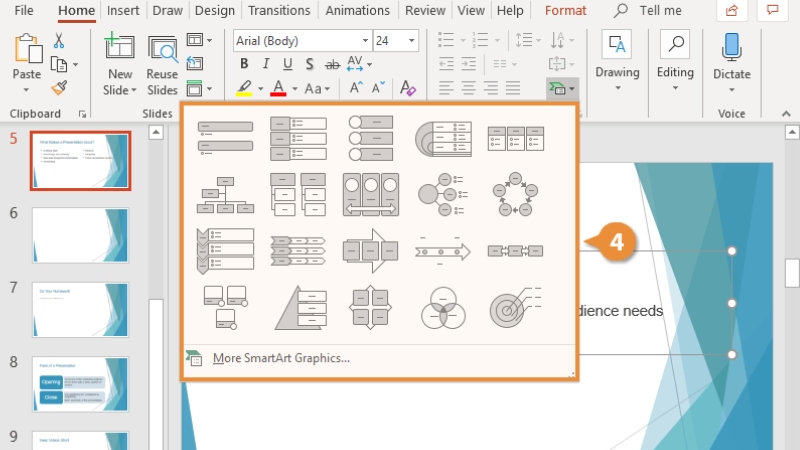
Task: Choose the Basic Process boxes SmartArt layout
Action: point(515,251)
